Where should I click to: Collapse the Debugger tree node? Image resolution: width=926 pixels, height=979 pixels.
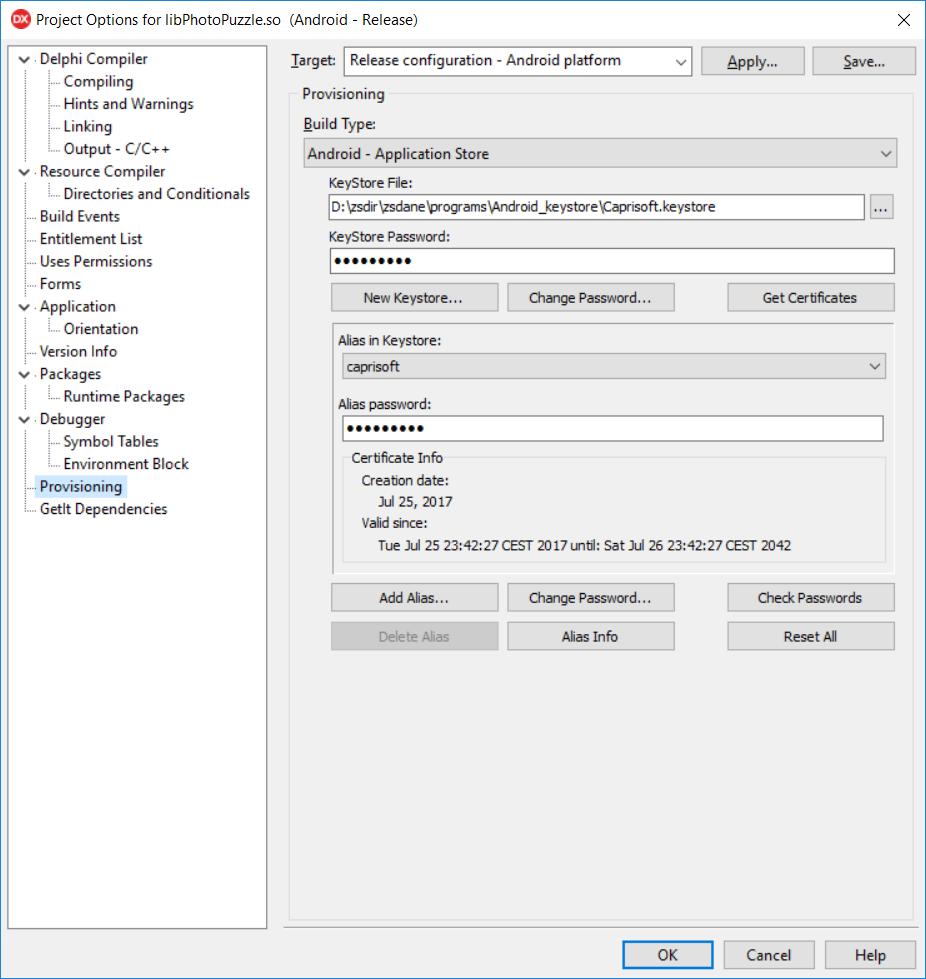[x=24, y=419]
